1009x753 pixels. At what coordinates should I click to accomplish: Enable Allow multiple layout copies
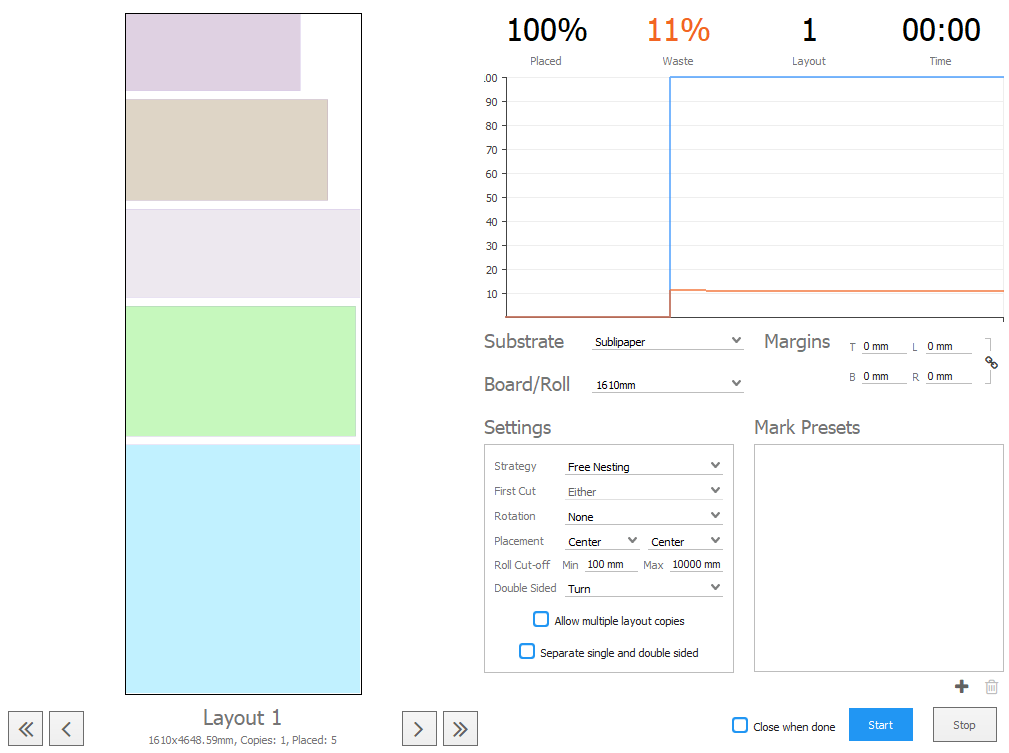[541, 620]
